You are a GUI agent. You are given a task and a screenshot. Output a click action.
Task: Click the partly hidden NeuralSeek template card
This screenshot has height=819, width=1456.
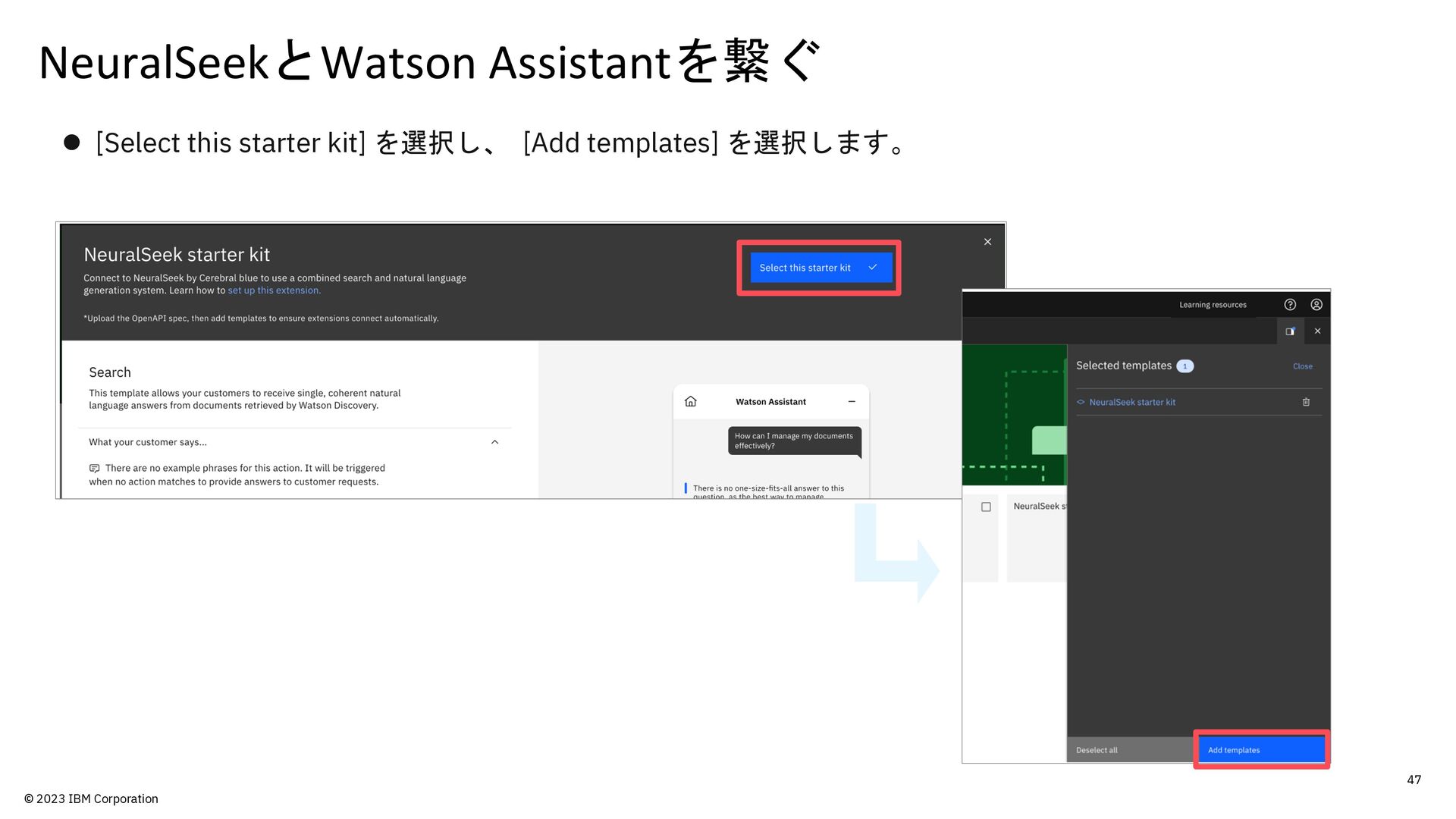click(x=1037, y=539)
